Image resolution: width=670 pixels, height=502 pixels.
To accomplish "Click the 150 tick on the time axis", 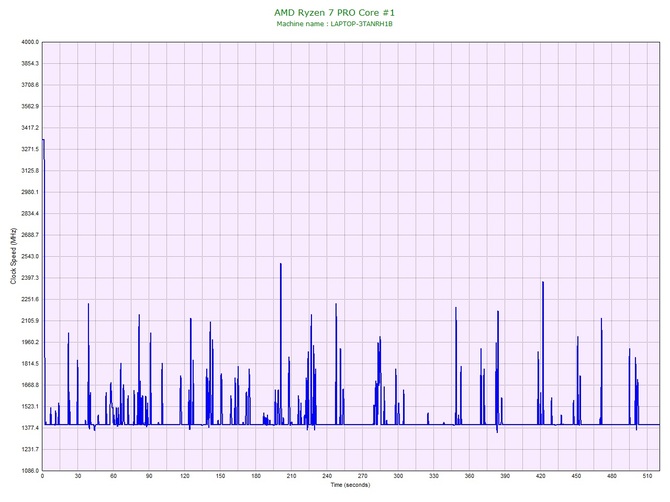I will 220,476.
